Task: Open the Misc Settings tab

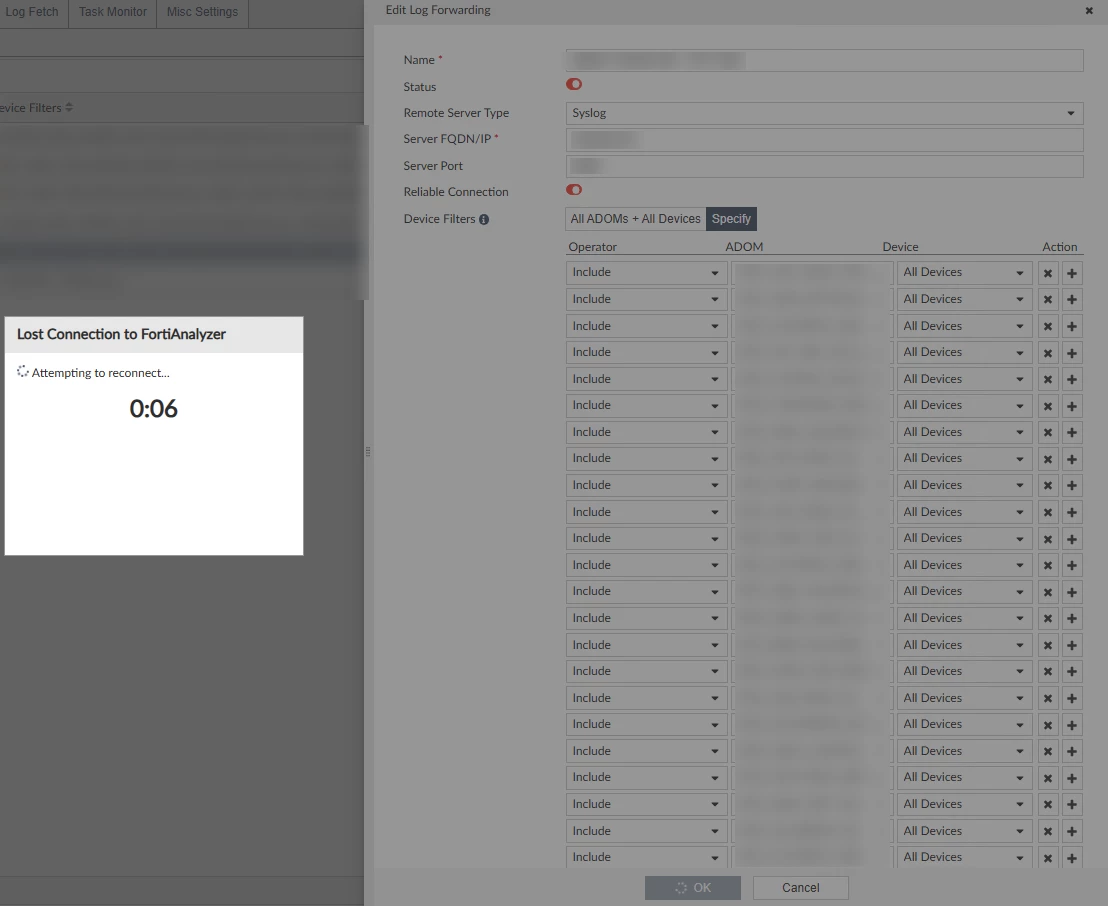Action: pos(202,12)
